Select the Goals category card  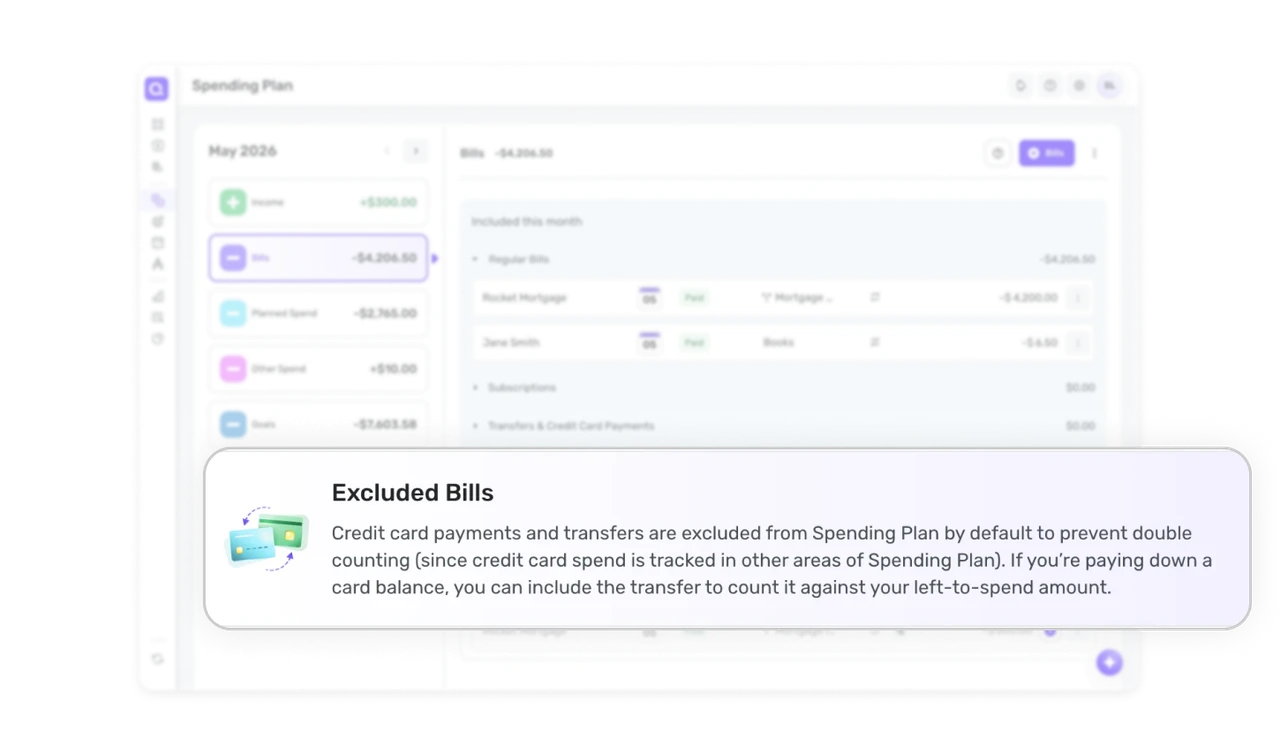point(318,424)
